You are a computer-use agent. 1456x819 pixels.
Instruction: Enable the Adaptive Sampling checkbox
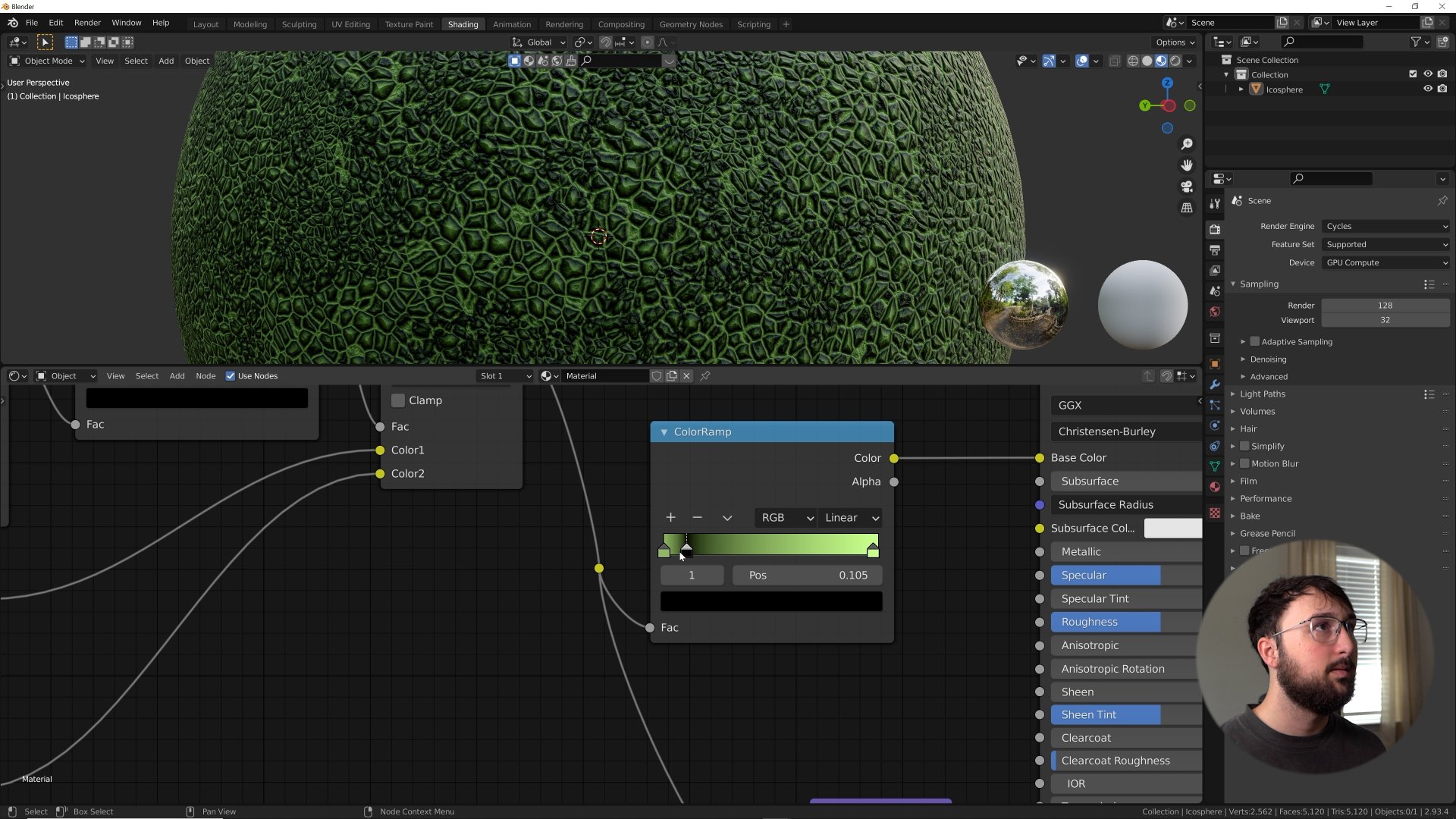pos(1255,342)
